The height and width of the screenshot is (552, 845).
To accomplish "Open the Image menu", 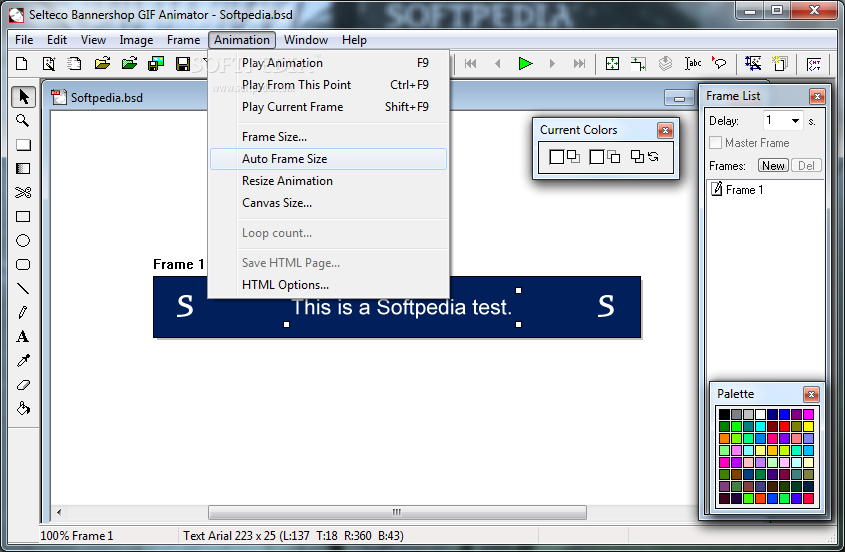I will (136, 40).
